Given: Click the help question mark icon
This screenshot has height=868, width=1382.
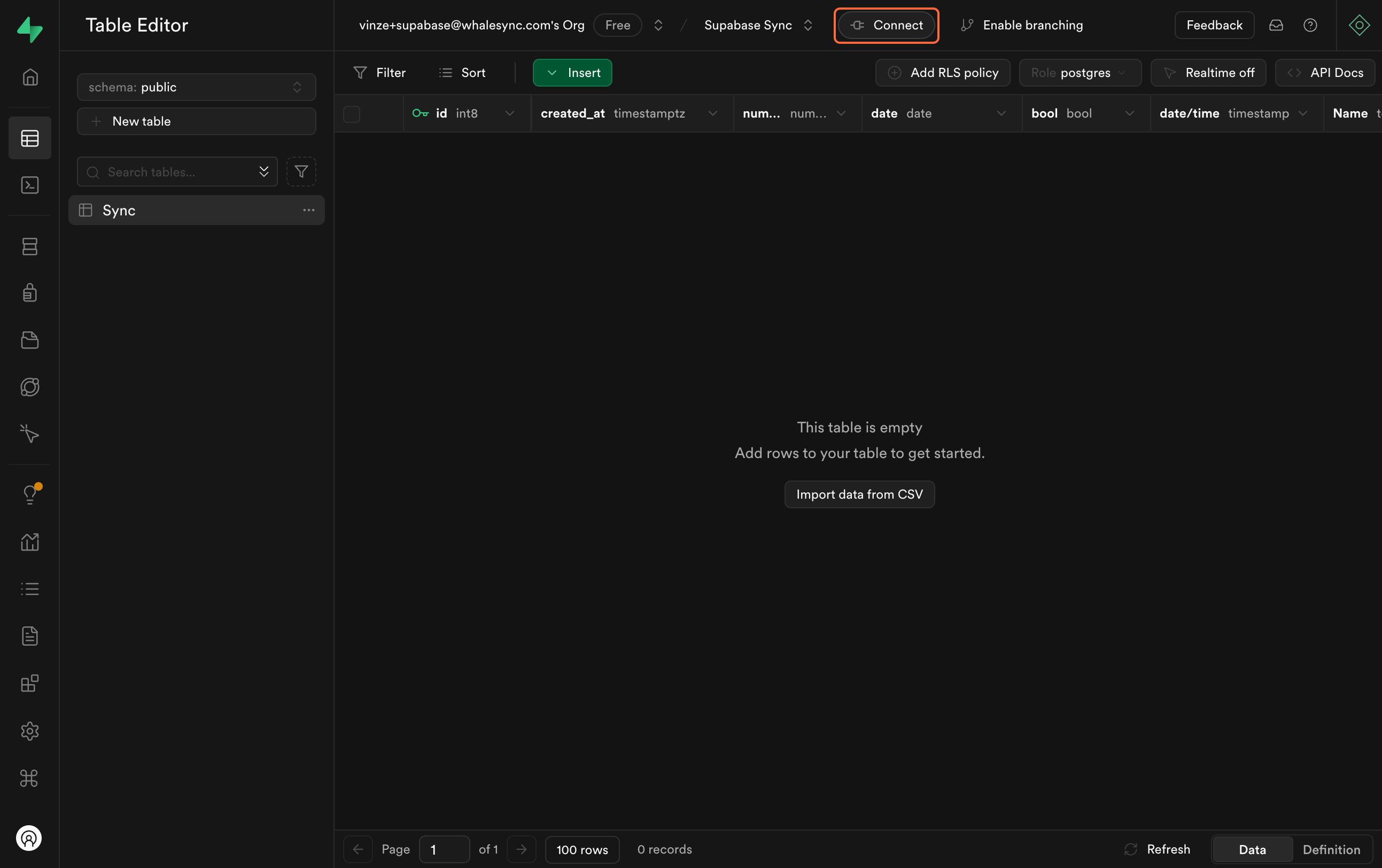Looking at the screenshot, I should point(1310,25).
